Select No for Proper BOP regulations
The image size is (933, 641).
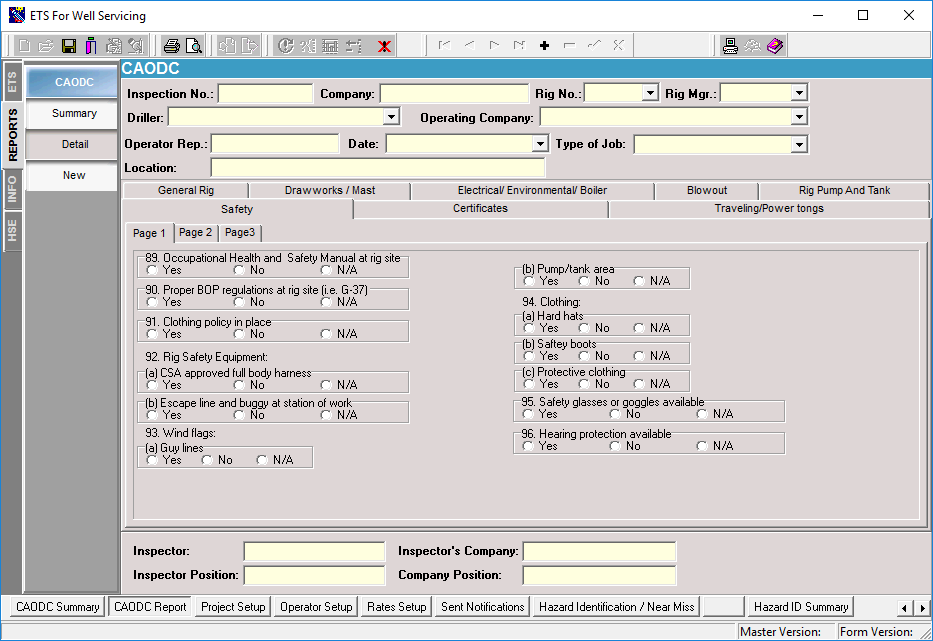click(x=239, y=302)
